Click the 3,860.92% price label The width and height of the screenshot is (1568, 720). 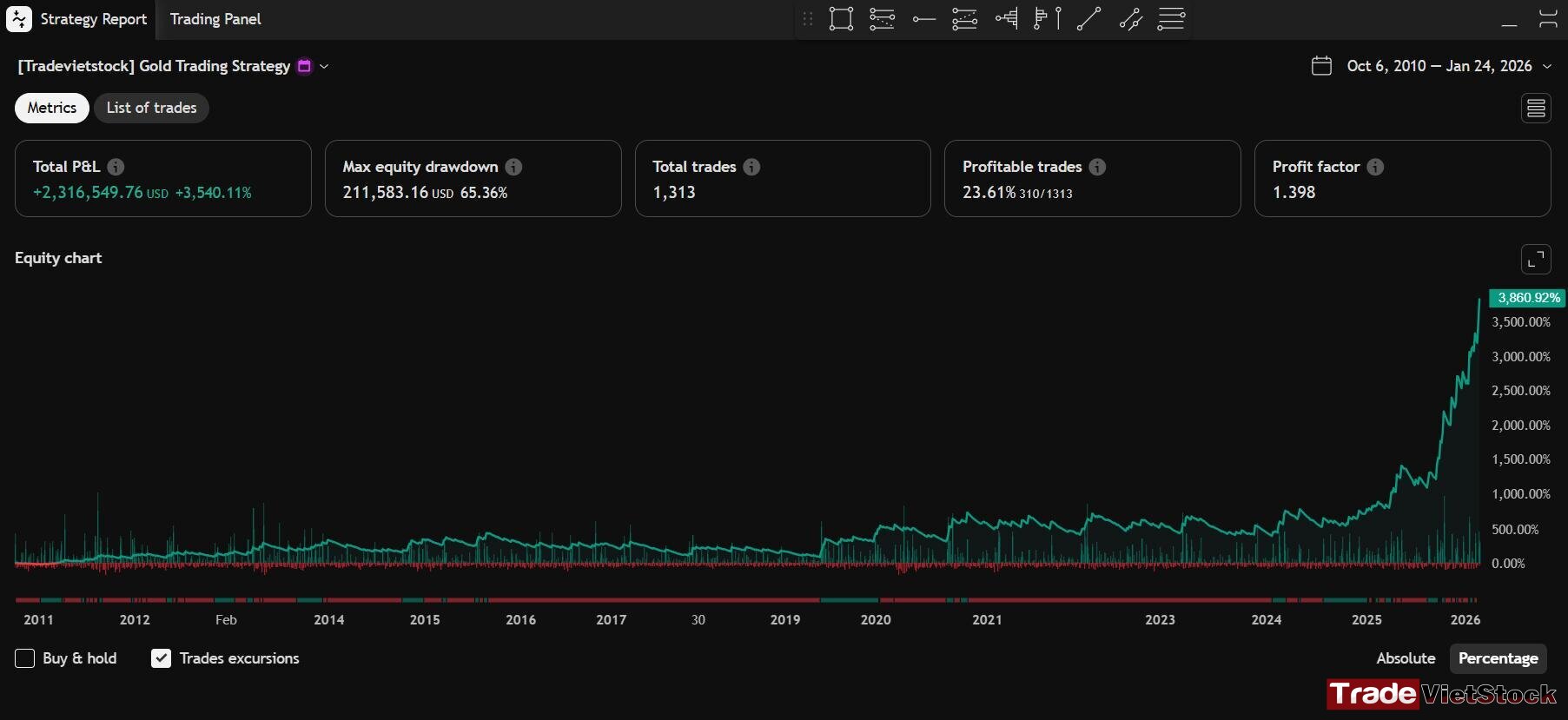click(x=1528, y=298)
